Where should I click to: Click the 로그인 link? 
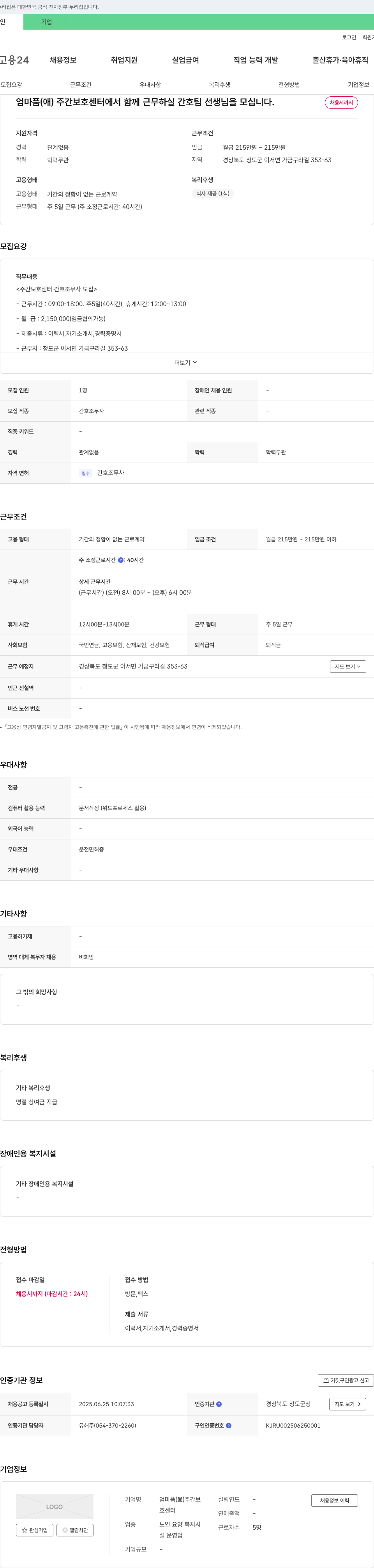[348, 37]
